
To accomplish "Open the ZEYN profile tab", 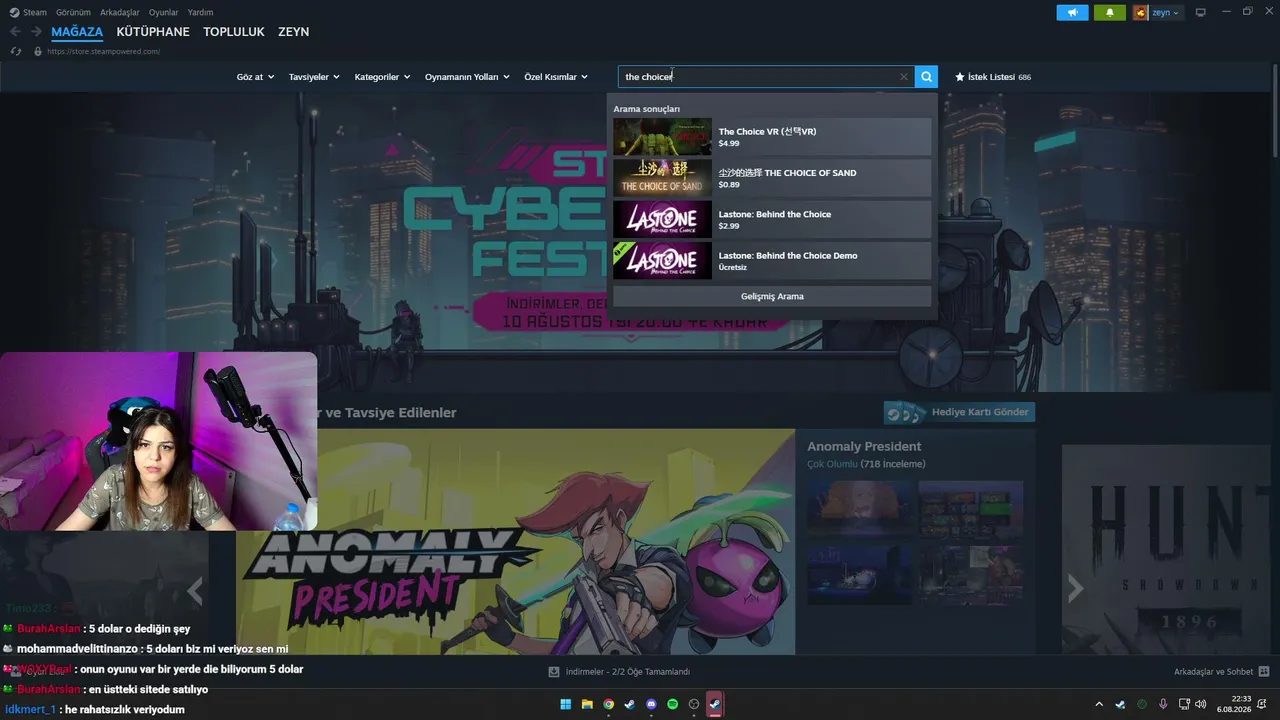I will click(x=293, y=32).
